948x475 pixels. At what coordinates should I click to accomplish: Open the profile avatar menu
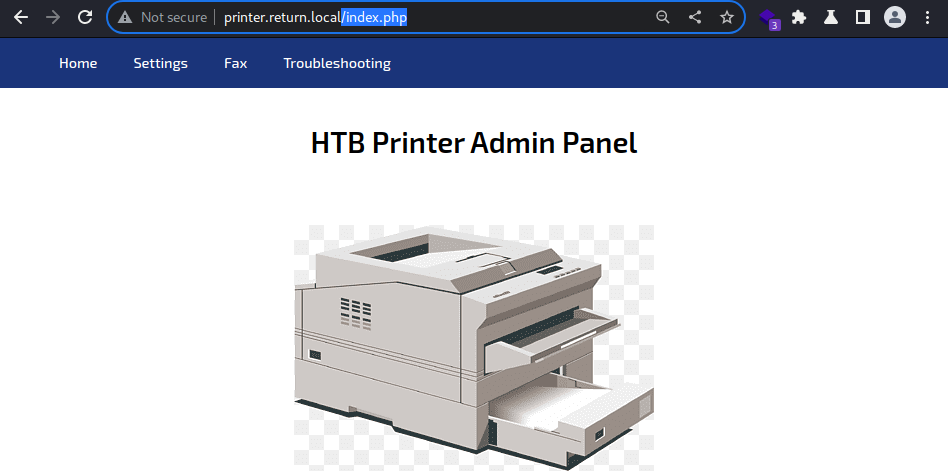click(x=895, y=18)
